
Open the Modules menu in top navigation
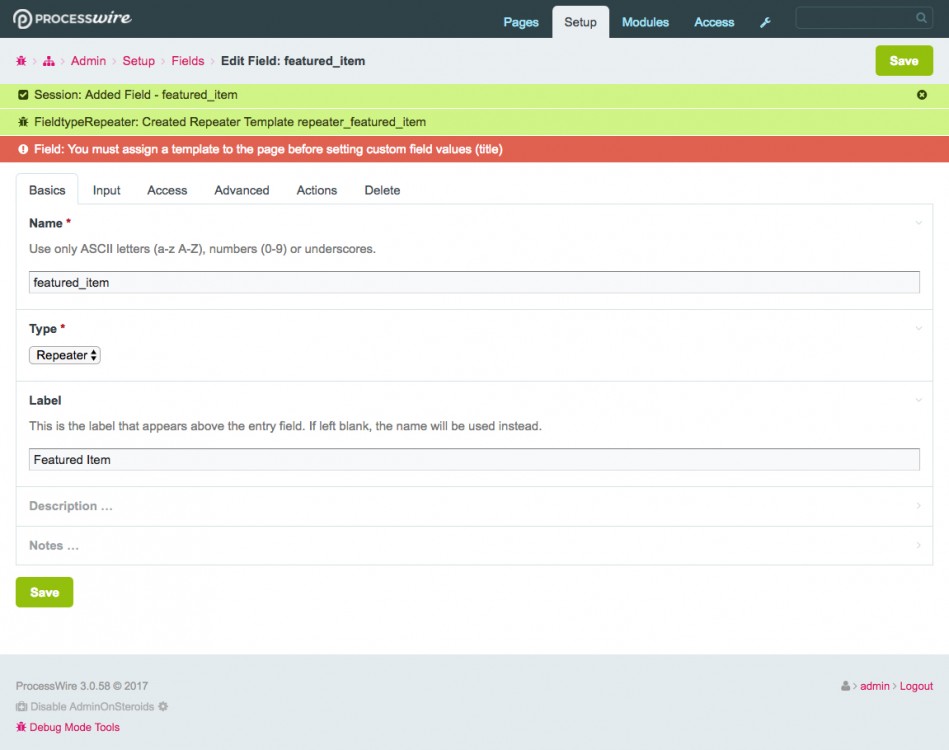pos(645,22)
